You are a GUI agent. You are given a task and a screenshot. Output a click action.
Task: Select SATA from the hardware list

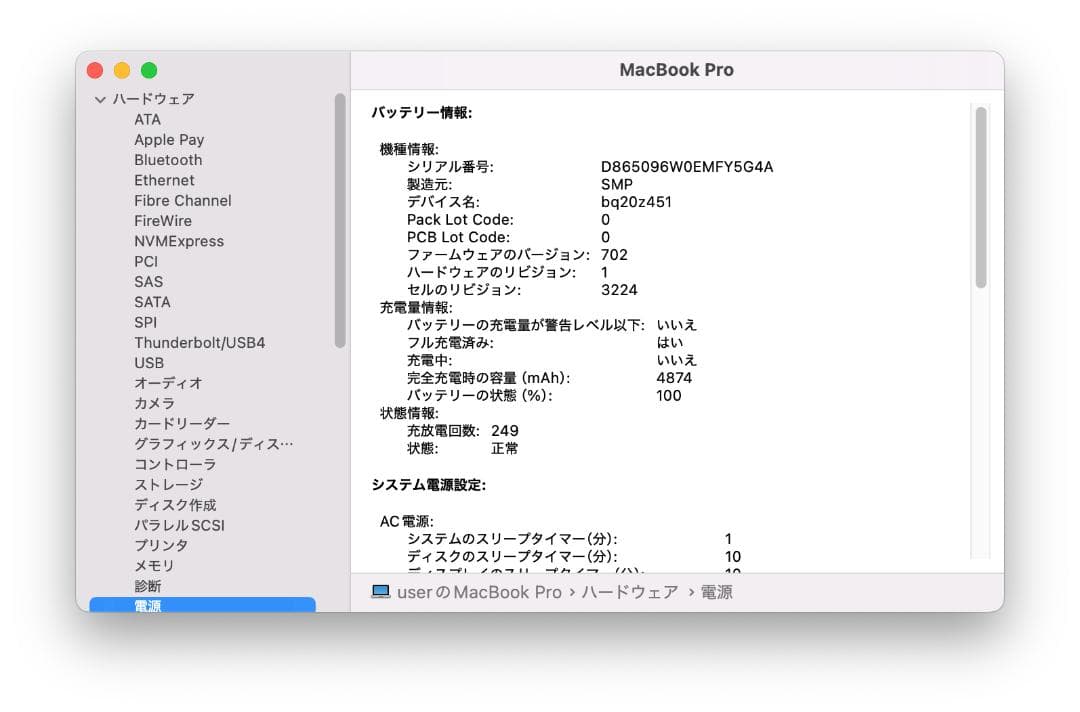click(151, 302)
